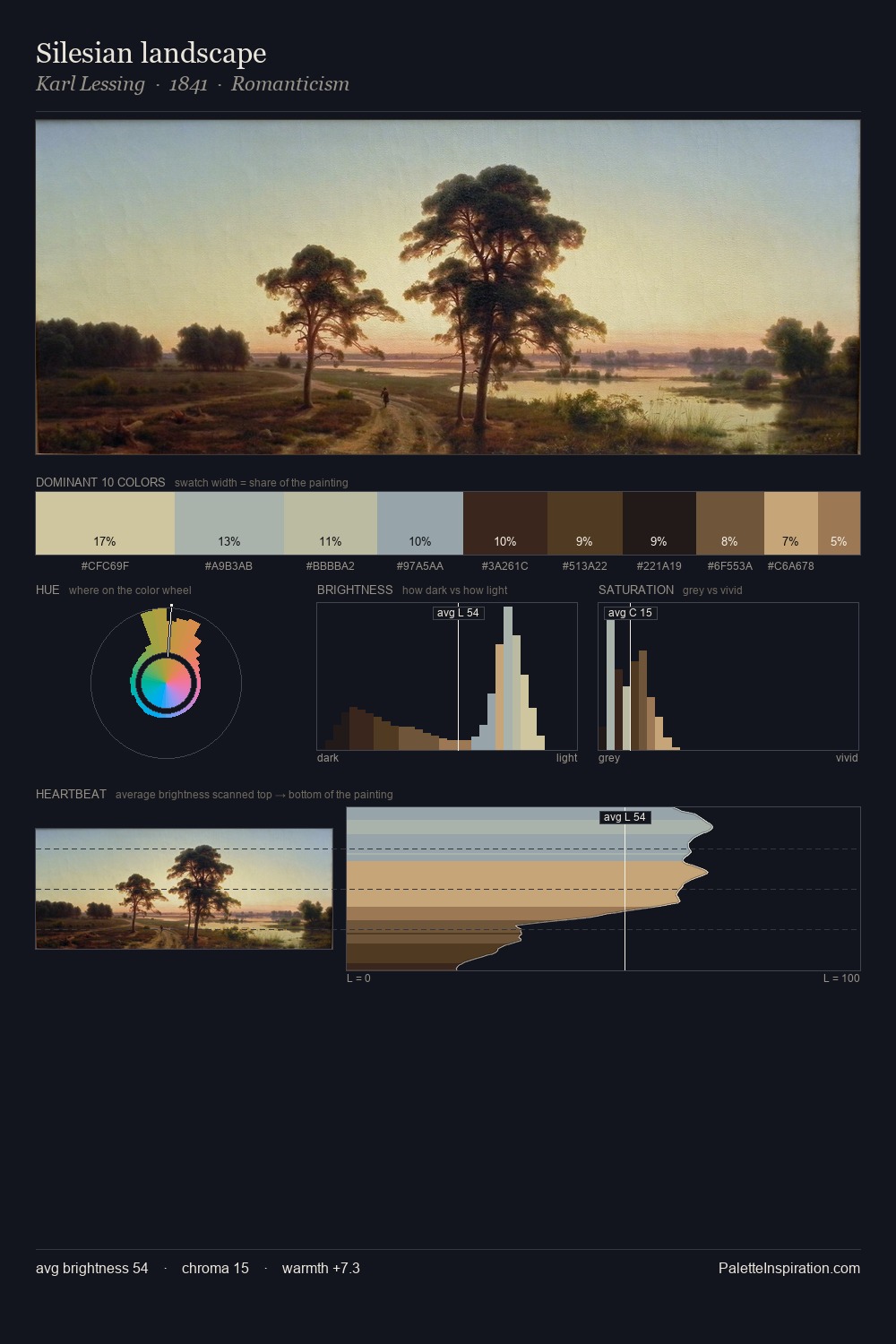Click the 'SATURATION' section heading
This screenshot has width=896, height=1344.
pyautogui.click(x=636, y=590)
